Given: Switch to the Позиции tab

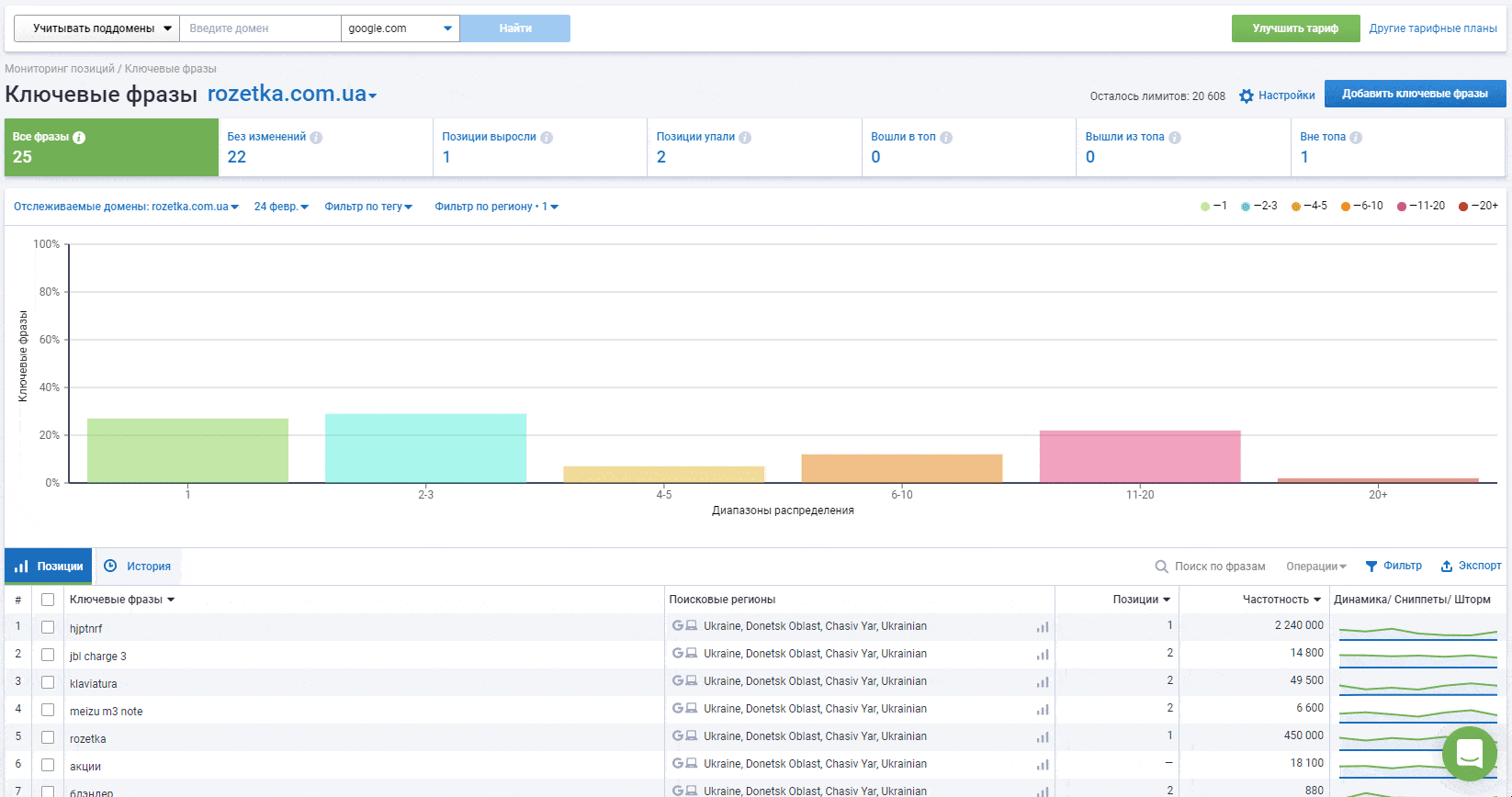Looking at the screenshot, I should tap(48, 567).
